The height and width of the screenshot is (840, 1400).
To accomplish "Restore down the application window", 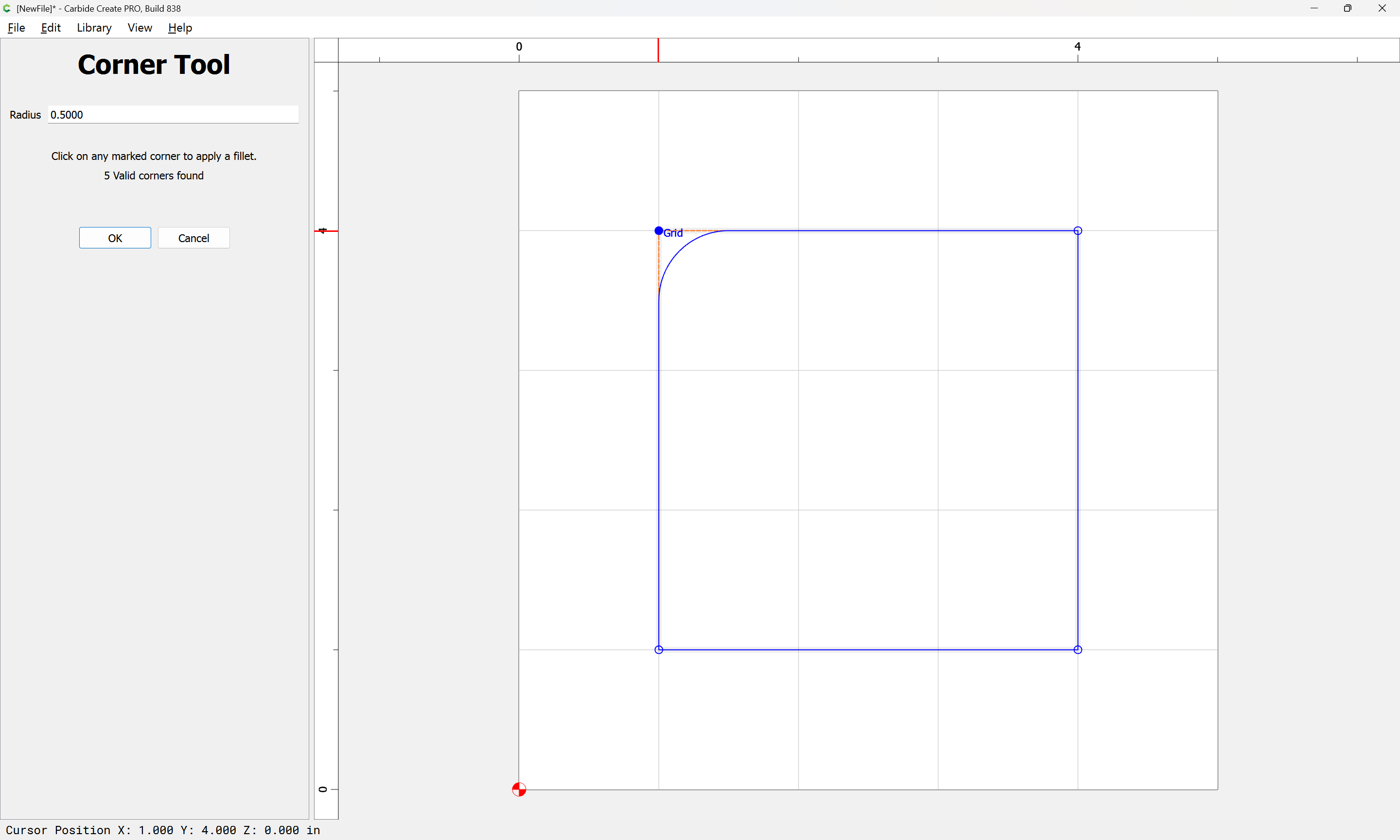I will tap(1347, 8).
